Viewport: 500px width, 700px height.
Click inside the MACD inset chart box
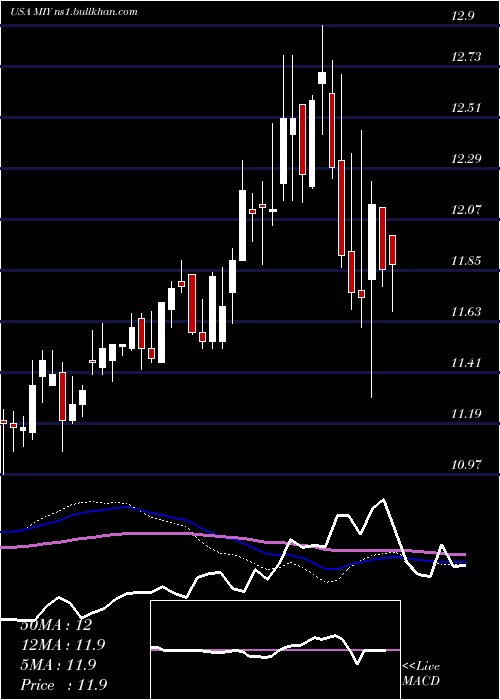pos(275,650)
